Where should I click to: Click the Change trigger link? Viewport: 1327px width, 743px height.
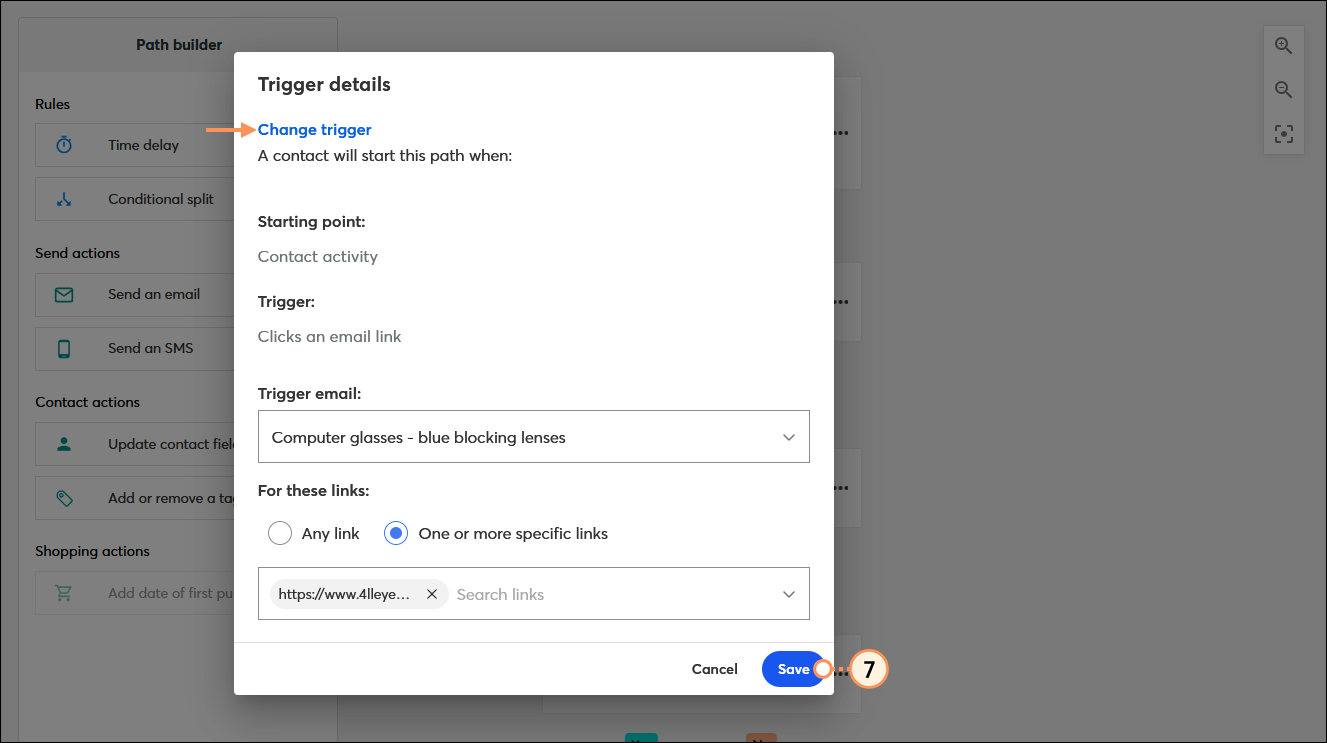point(315,130)
